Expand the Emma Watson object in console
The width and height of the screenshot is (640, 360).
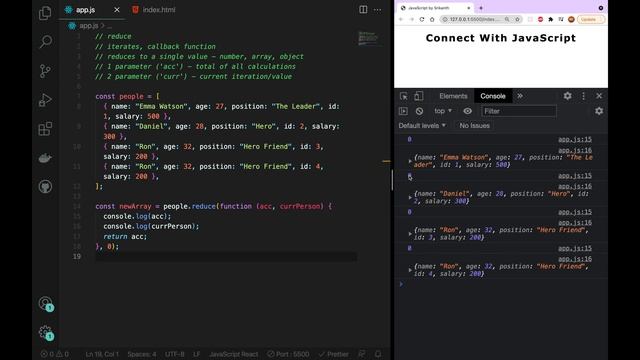pos(410,161)
